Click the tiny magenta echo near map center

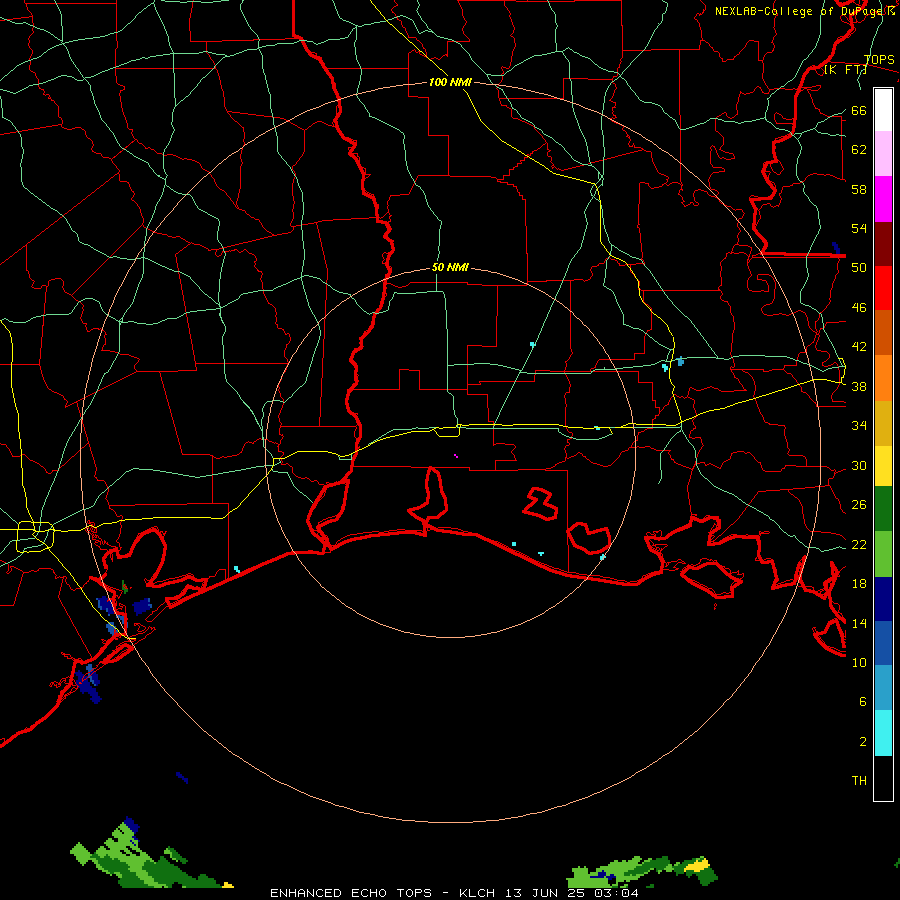point(456,456)
